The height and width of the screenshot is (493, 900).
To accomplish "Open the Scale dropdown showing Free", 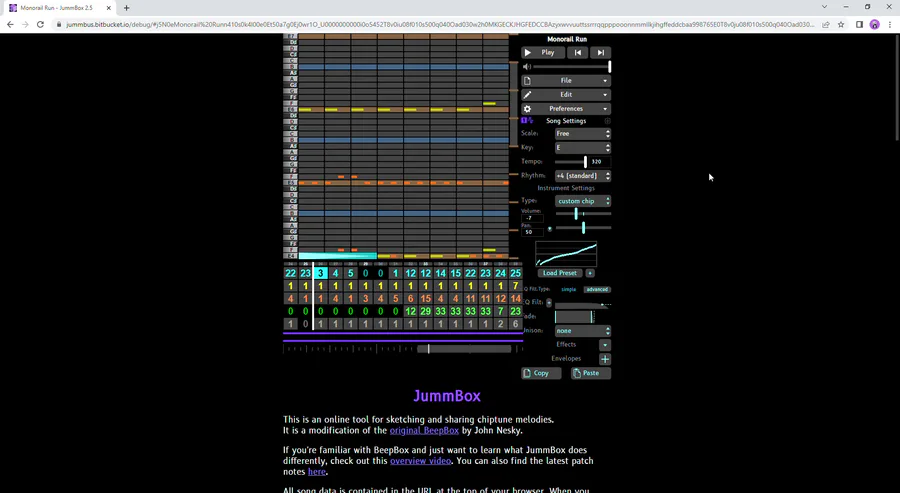I will 583,133.
